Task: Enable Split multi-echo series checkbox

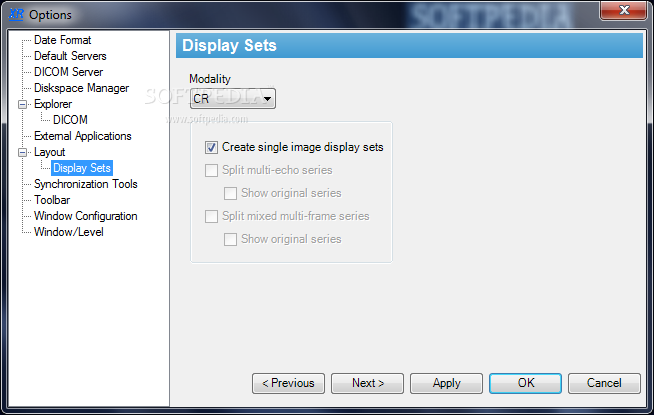Action: (x=211, y=170)
